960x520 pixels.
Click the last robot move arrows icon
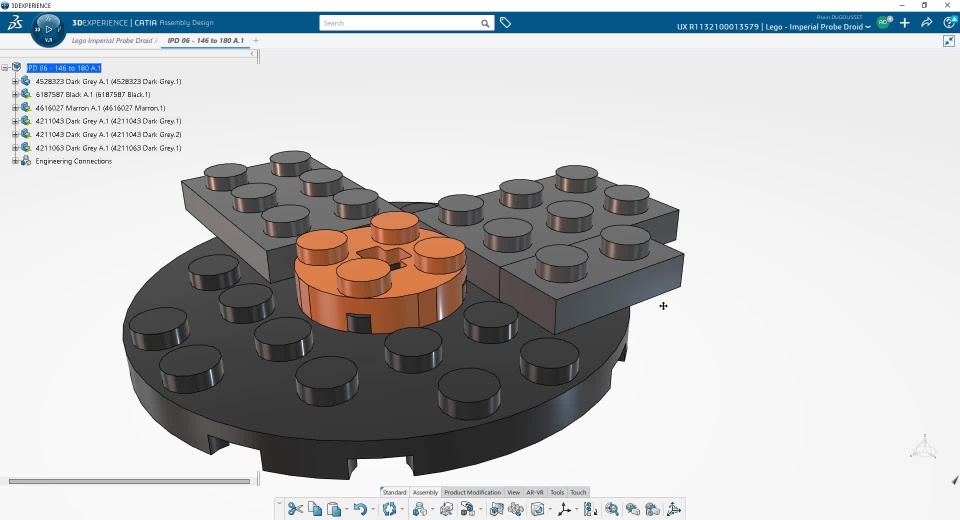click(673, 509)
